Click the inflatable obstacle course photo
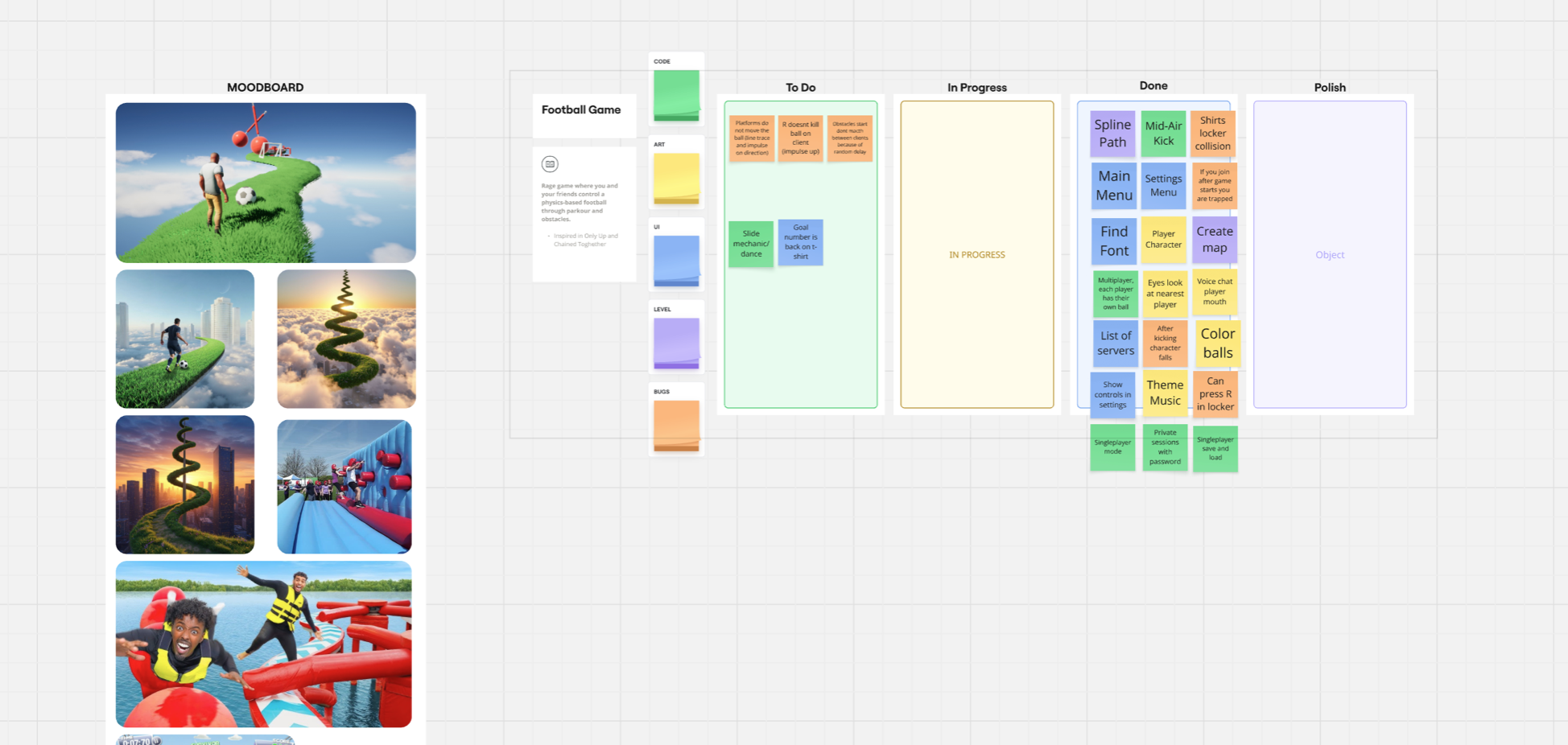 (345, 487)
